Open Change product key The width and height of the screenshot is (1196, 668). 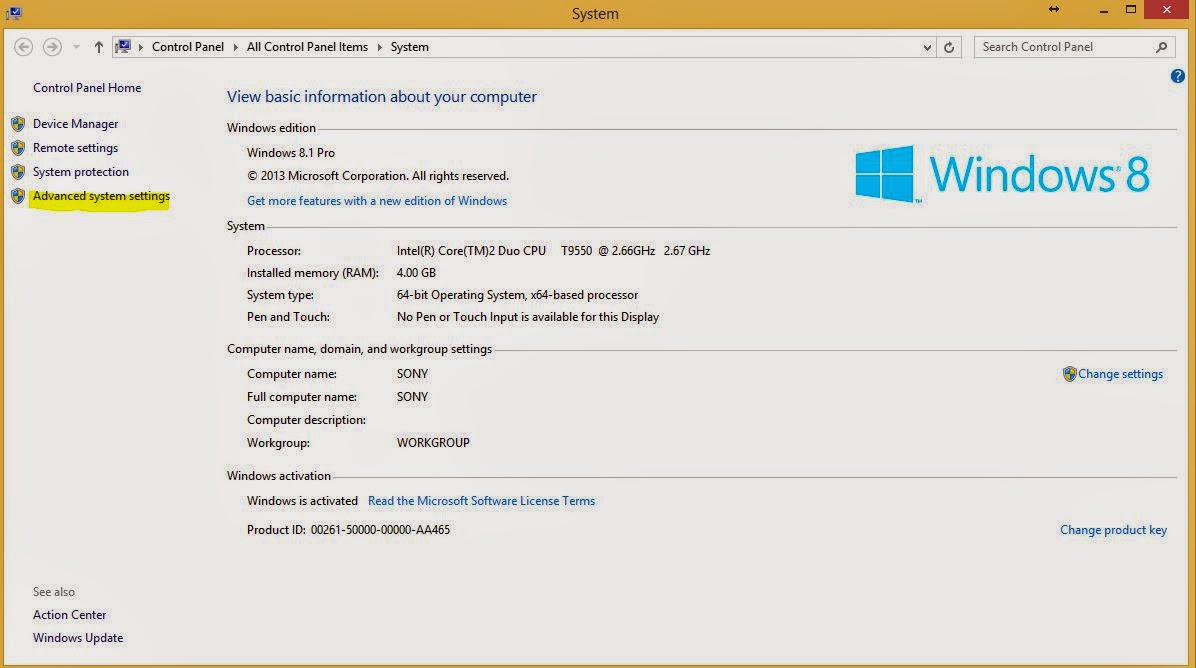point(1113,529)
